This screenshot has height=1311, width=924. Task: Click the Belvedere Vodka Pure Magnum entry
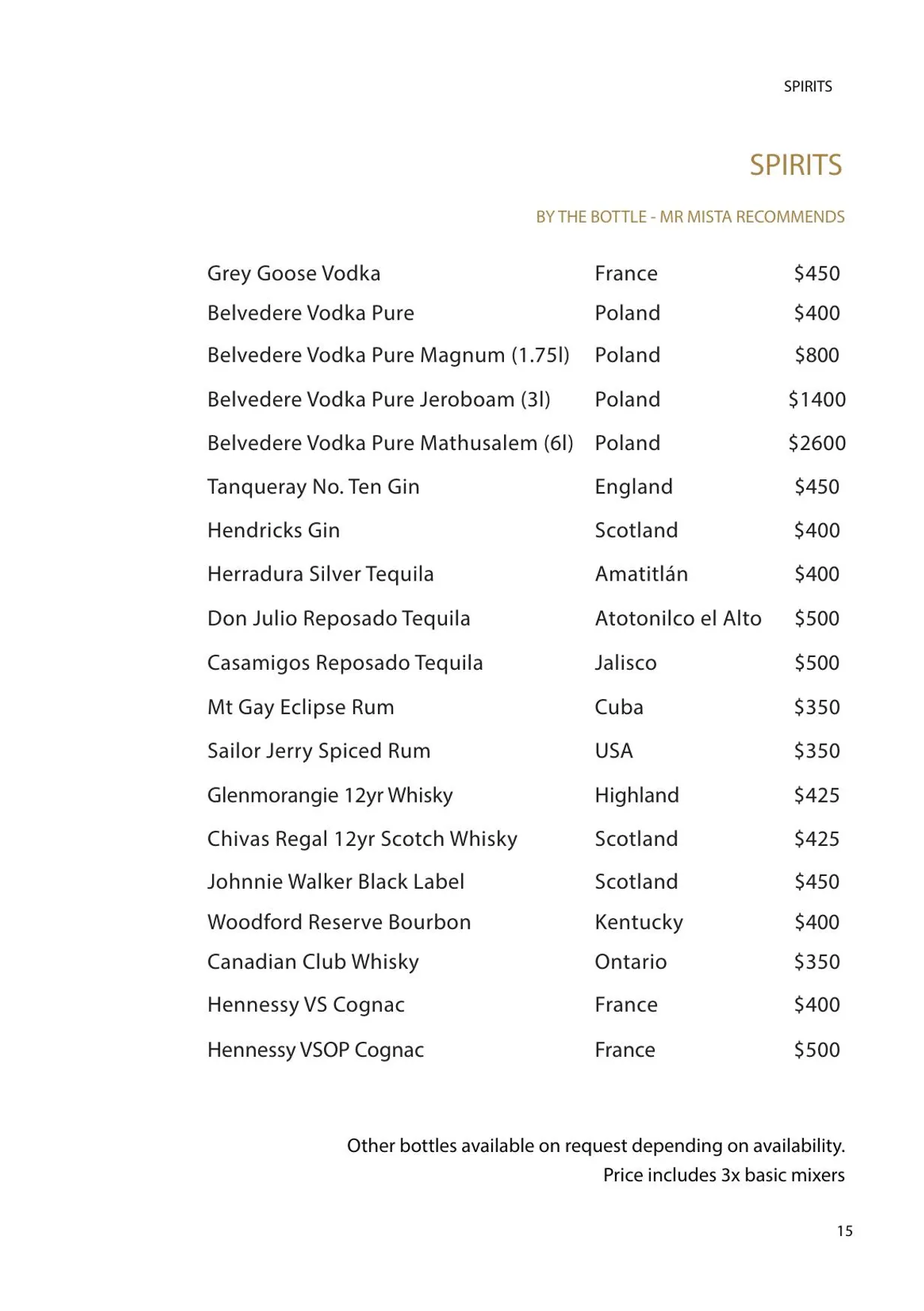[388, 355]
